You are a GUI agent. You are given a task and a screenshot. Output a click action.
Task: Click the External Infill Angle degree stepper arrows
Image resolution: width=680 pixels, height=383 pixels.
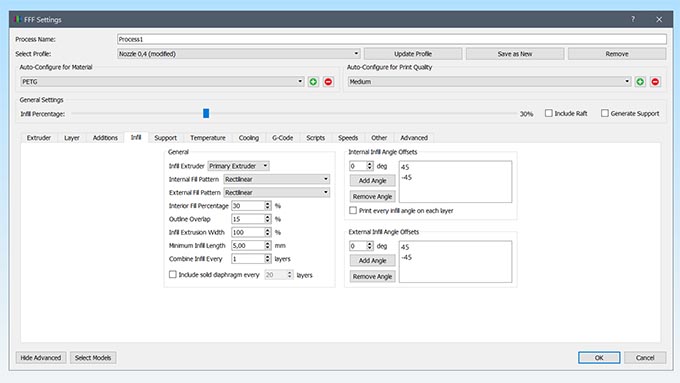pyautogui.click(x=370, y=246)
